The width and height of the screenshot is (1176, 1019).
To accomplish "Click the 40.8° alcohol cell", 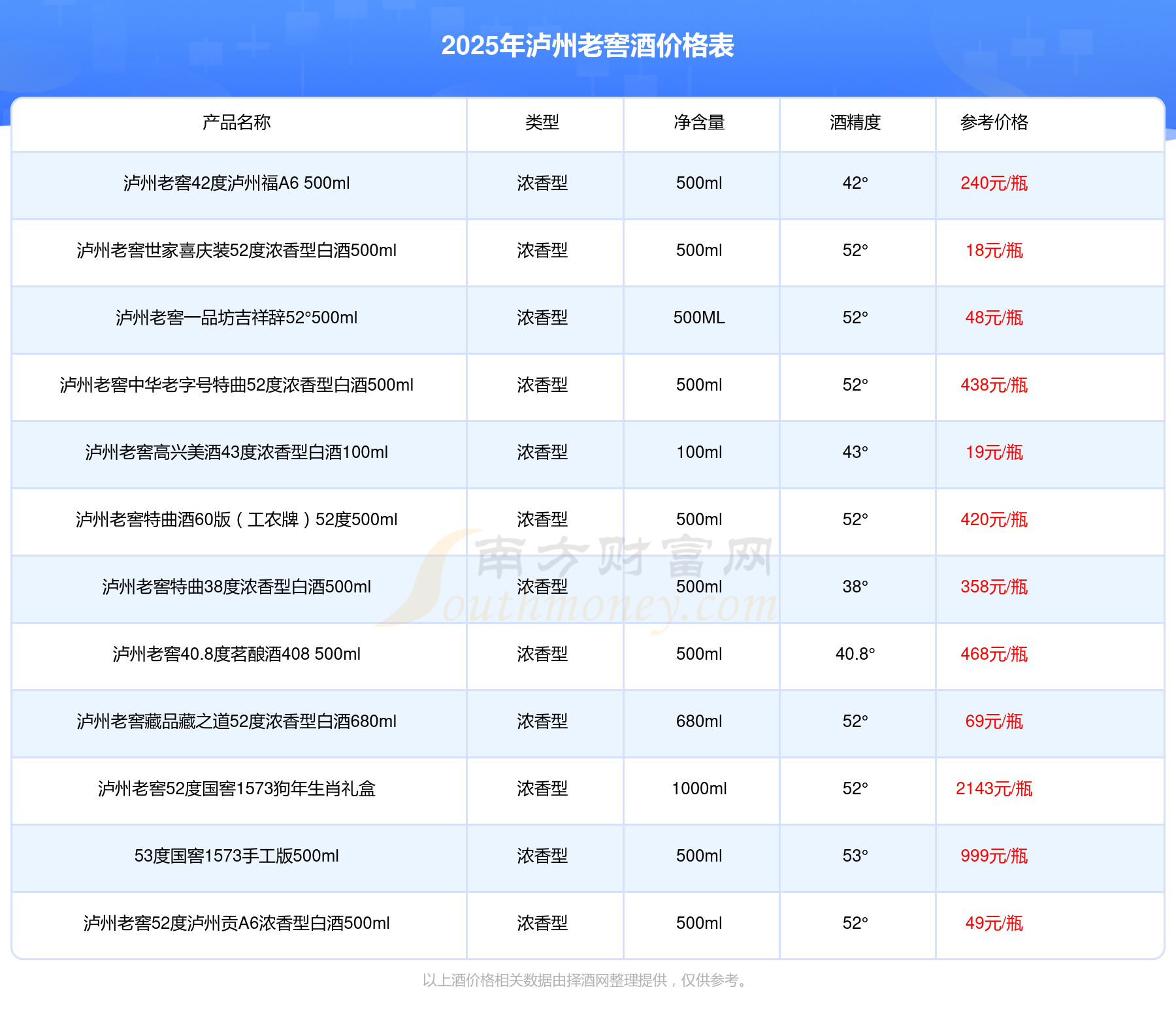I will (855, 654).
